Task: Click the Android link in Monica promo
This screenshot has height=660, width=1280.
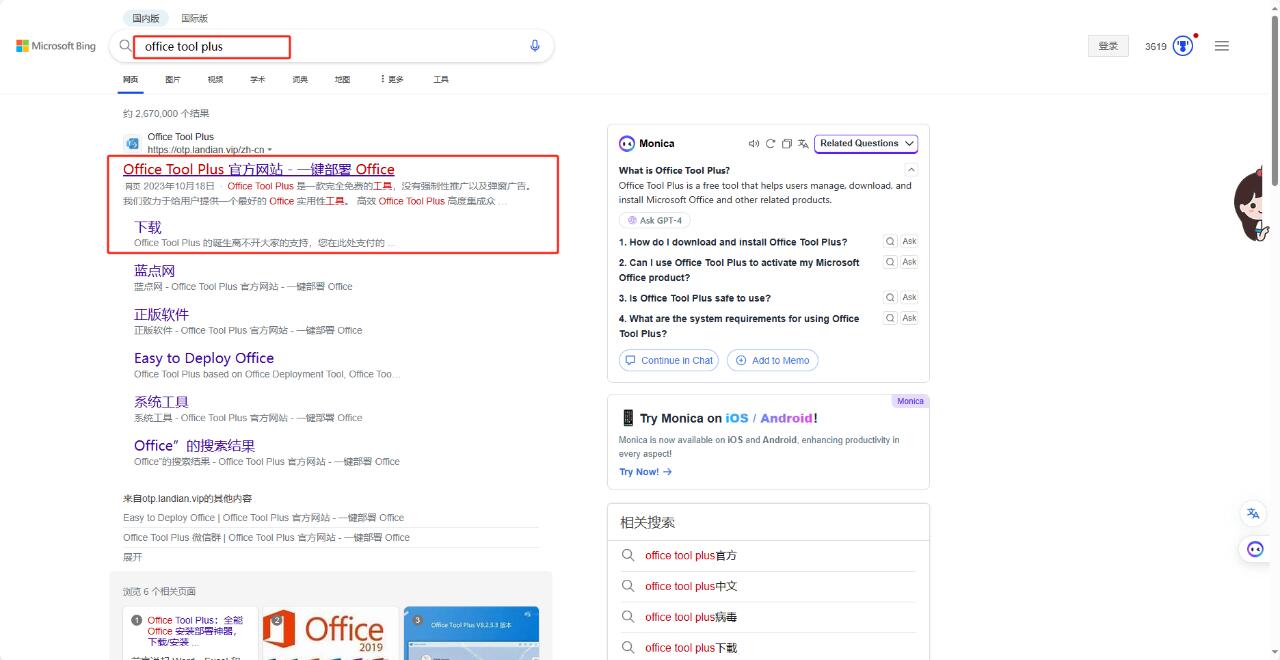Action: pos(786,418)
